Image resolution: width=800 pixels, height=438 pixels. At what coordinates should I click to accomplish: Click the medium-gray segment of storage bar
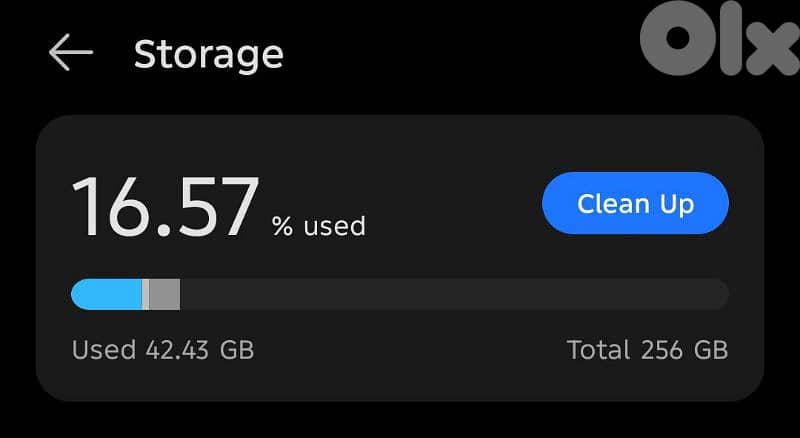[165, 294]
